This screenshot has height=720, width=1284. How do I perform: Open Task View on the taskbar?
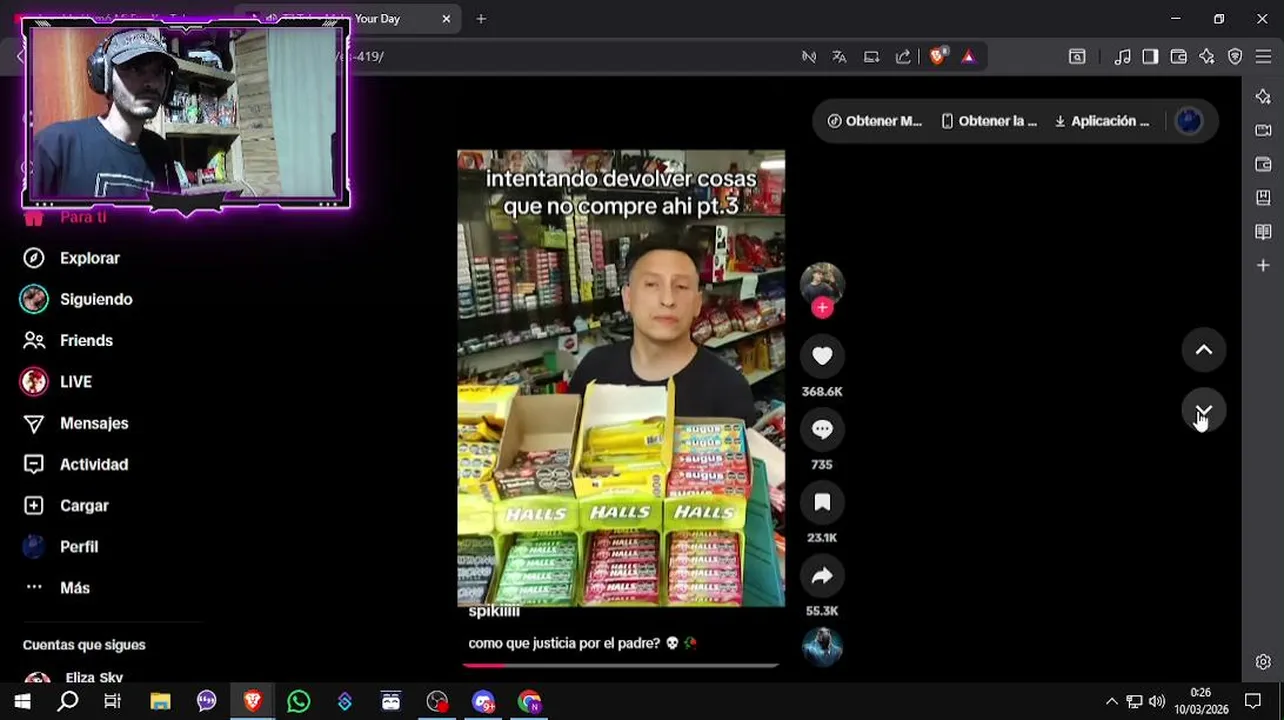pos(113,702)
